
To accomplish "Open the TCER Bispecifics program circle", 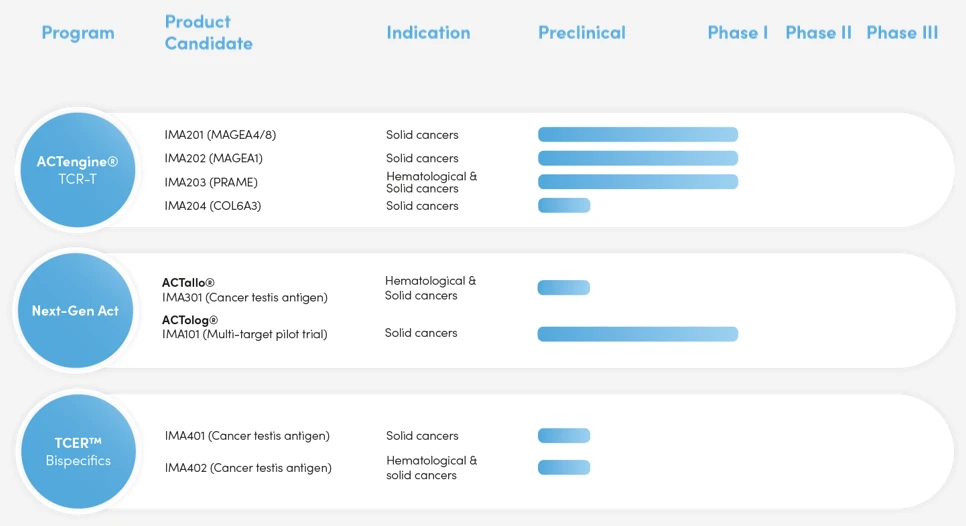I will click(78, 451).
